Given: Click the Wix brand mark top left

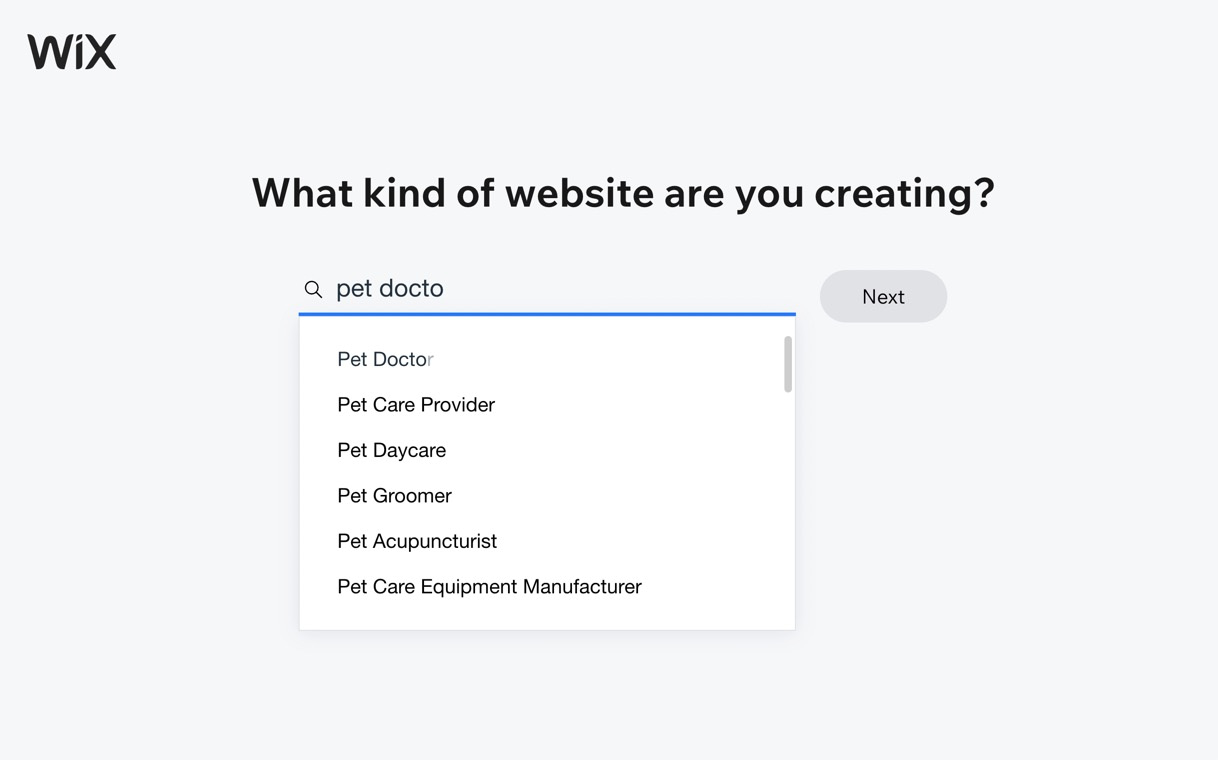Looking at the screenshot, I should point(71,50).
